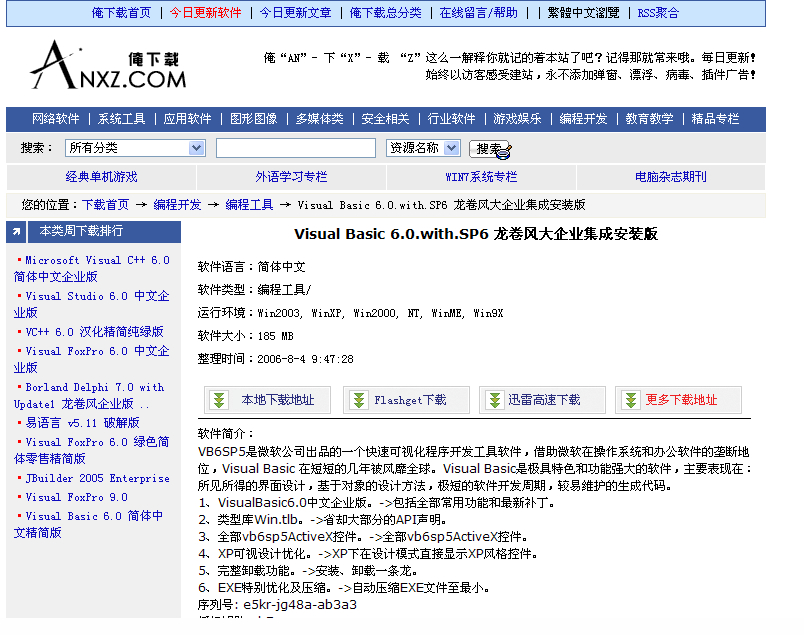Open the 经典单机游戏 section
804x635 pixels.
click(102, 177)
